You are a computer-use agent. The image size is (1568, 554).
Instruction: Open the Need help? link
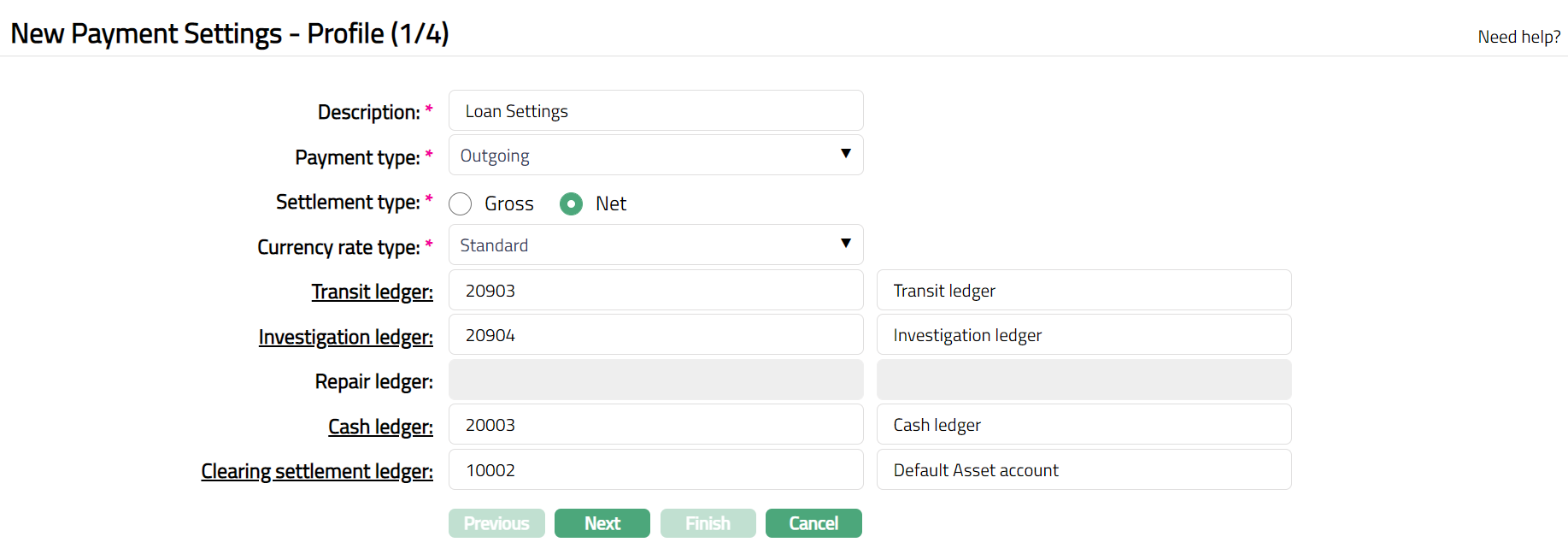1518,37
